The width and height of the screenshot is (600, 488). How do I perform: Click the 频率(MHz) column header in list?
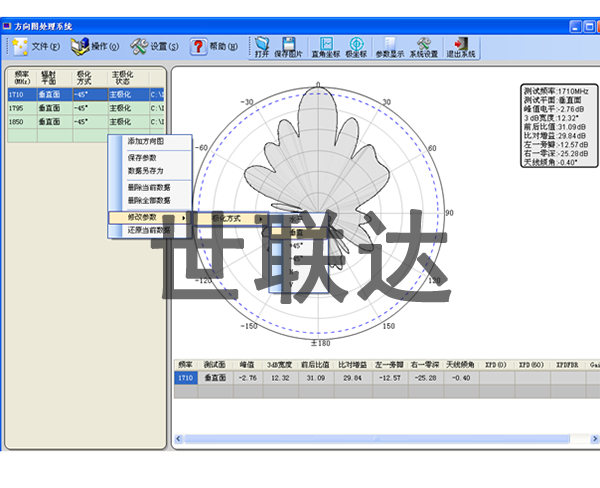tap(22, 78)
